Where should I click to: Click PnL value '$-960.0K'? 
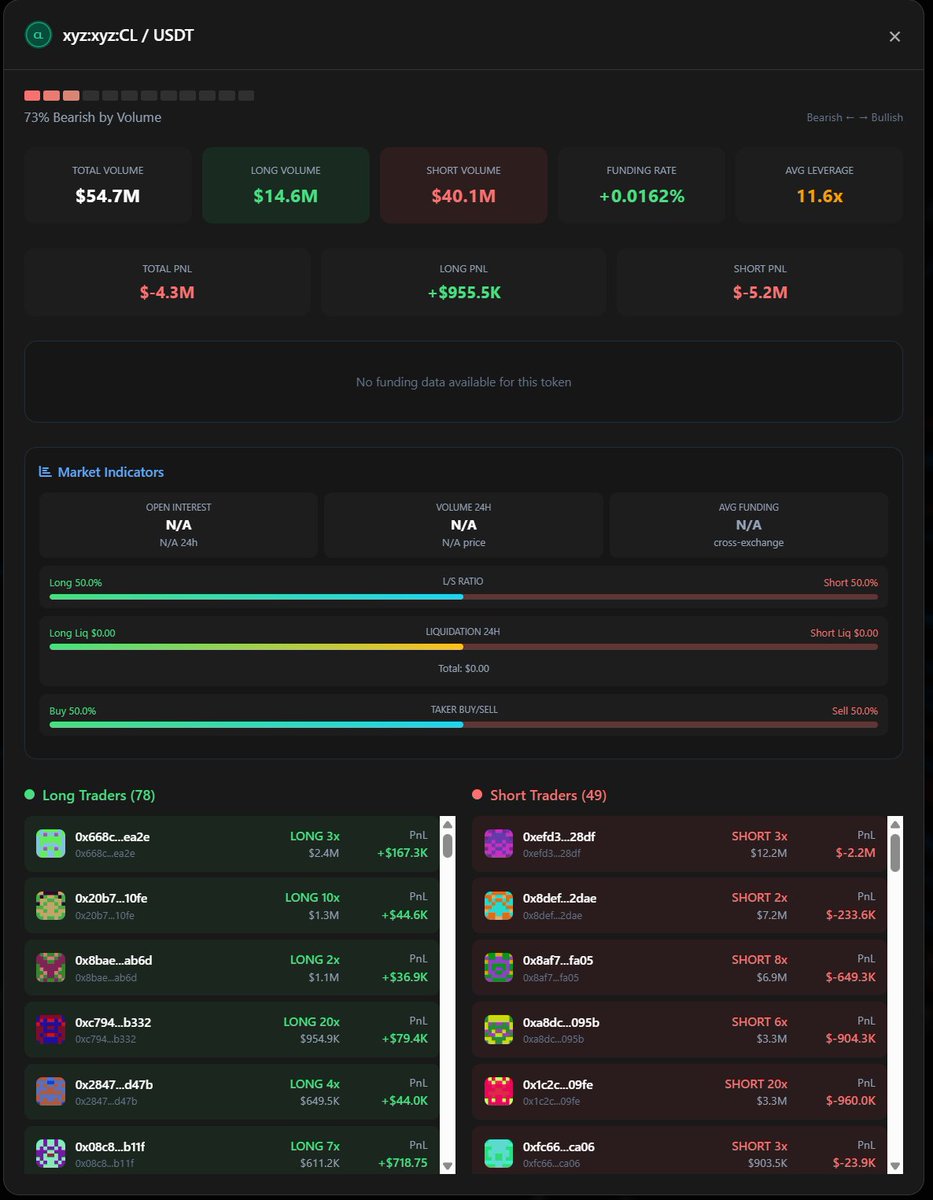pyautogui.click(x=850, y=1101)
